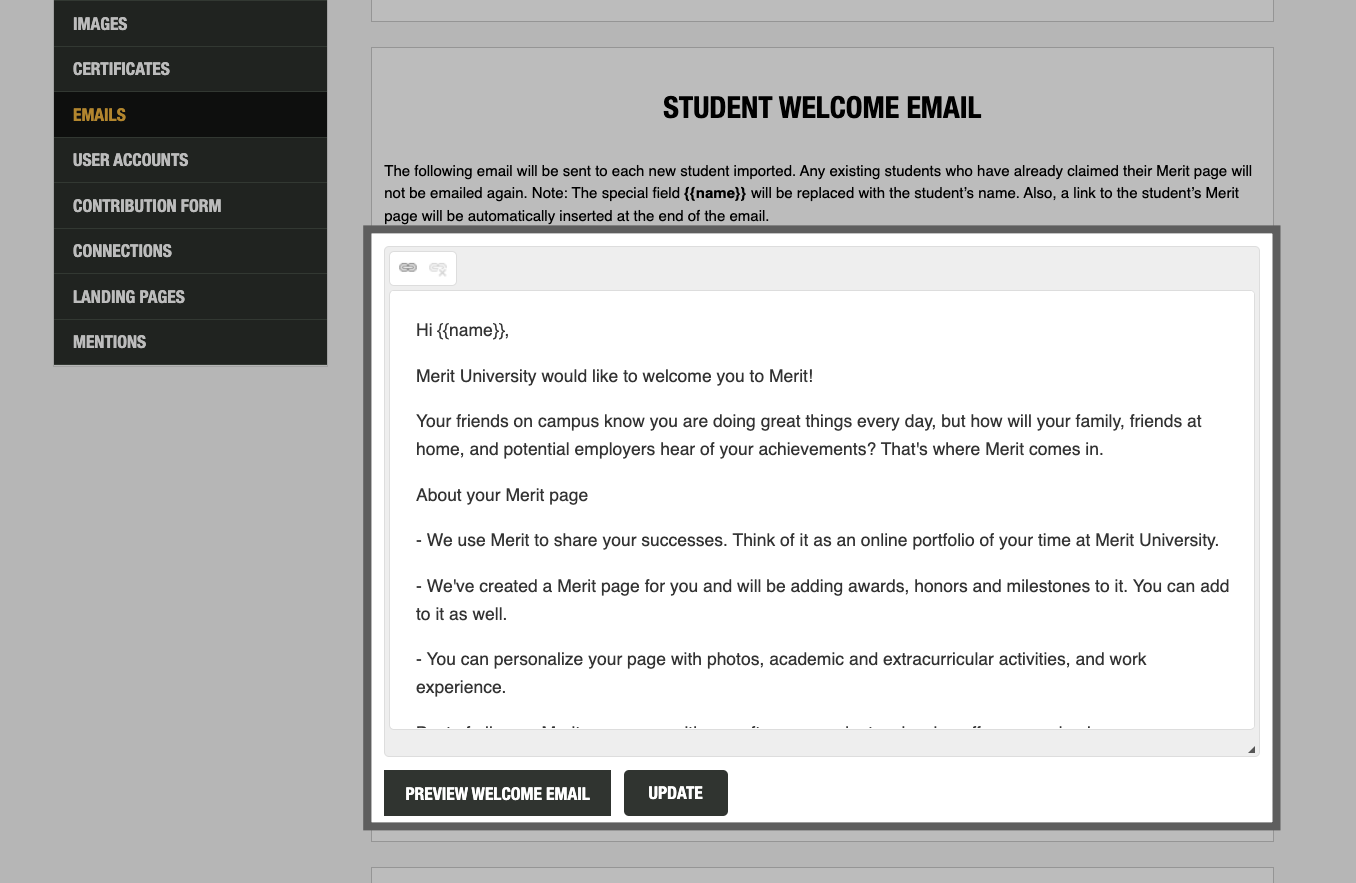The height and width of the screenshot is (883, 1356).
Task: Select the {{name}} placeholder in the greeting
Action: pyautogui.click(x=475, y=329)
